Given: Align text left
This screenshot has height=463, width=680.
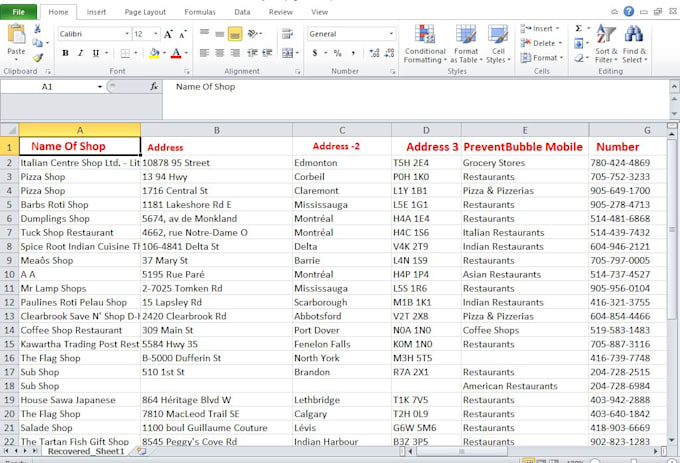Looking at the screenshot, I should [x=204, y=53].
